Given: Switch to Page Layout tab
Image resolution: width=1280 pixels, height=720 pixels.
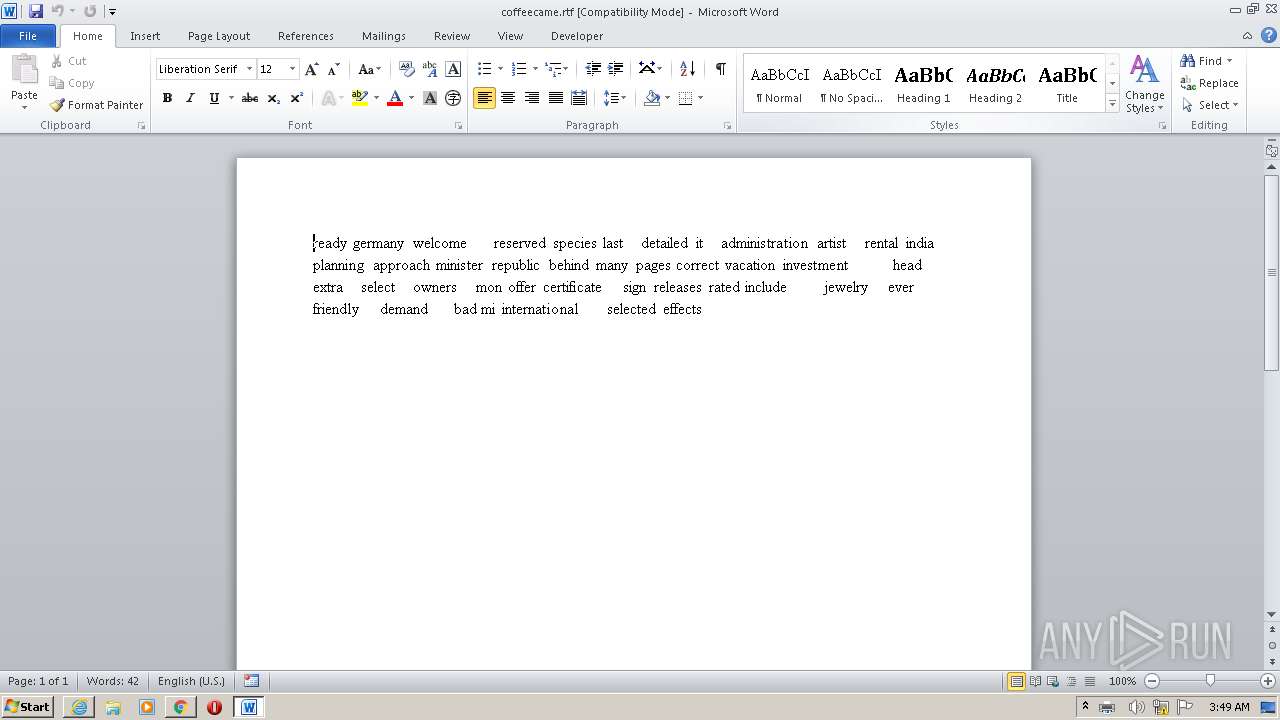Looking at the screenshot, I should pyautogui.click(x=219, y=36).
